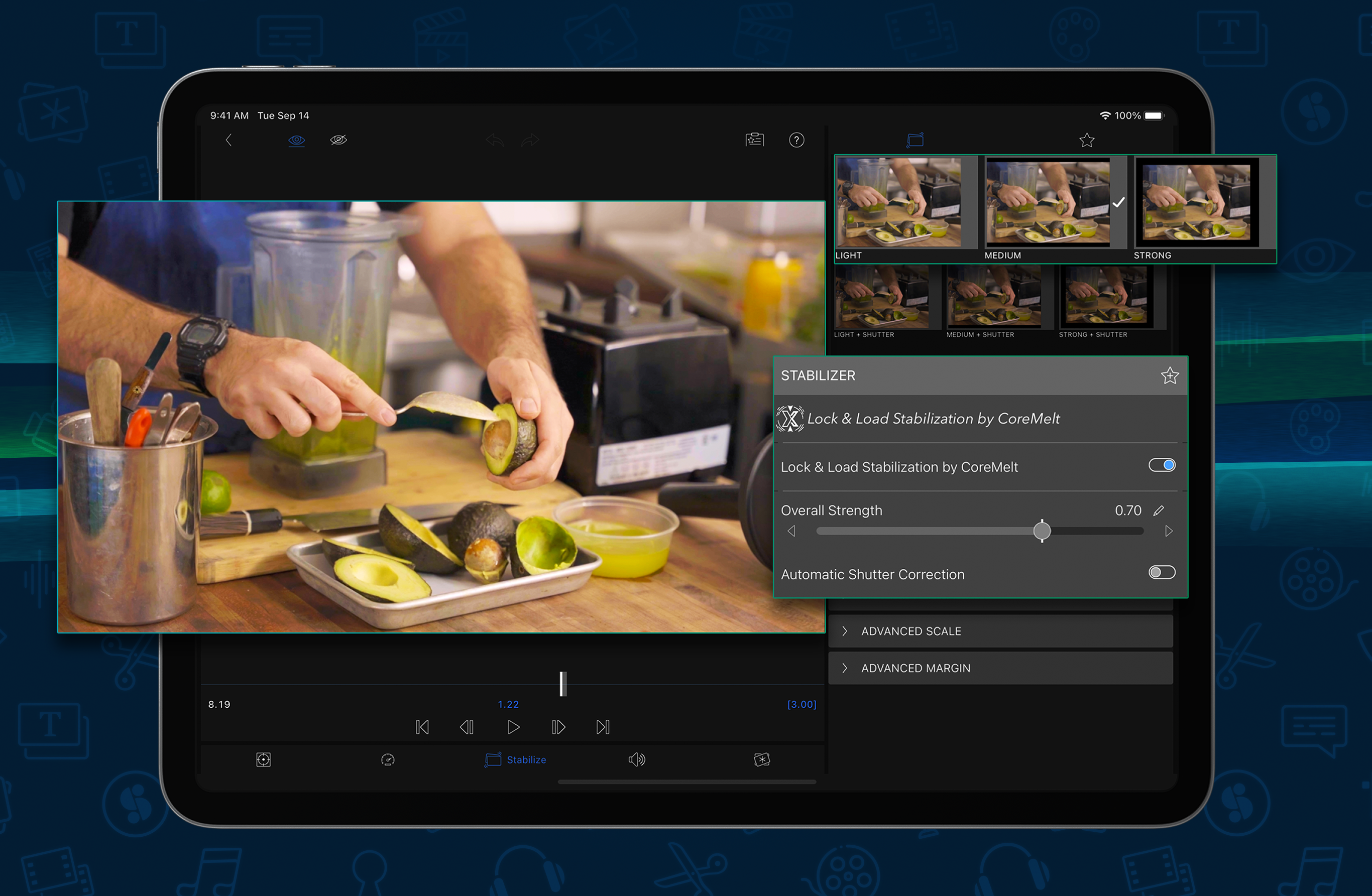Check the battery status icon
Image resolution: width=1372 pixels, height=896 pixels.
coord(1154,115)
